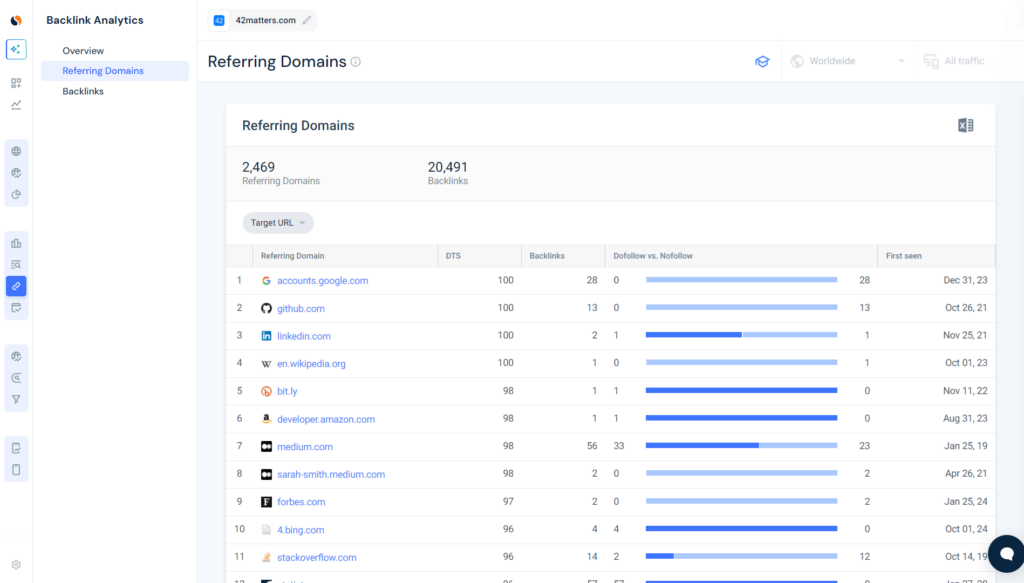Open the funnel filter icon in the sidebar
The image size is (1024, 583).
[15, 398]
